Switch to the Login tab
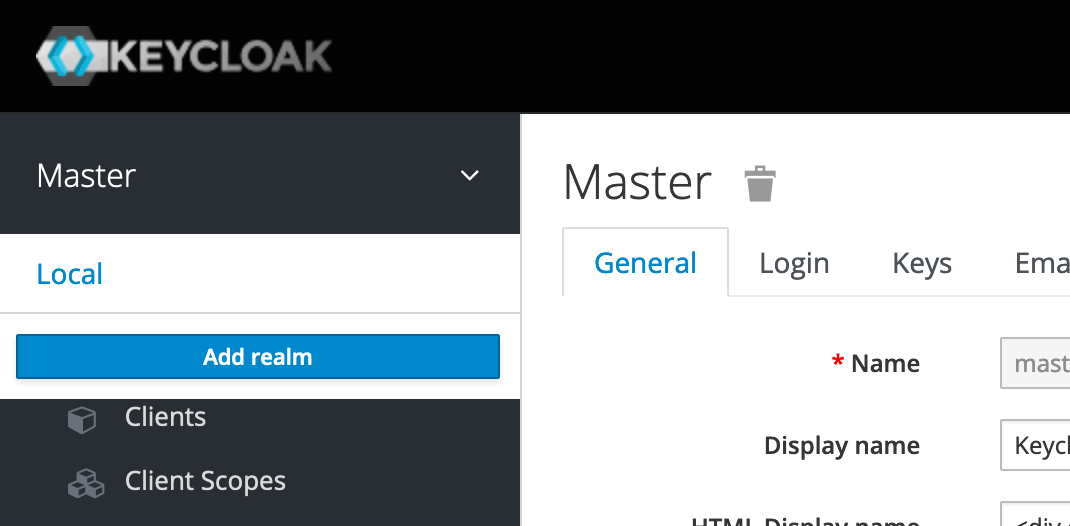The image size is (1070, 526). pos(794,263)
